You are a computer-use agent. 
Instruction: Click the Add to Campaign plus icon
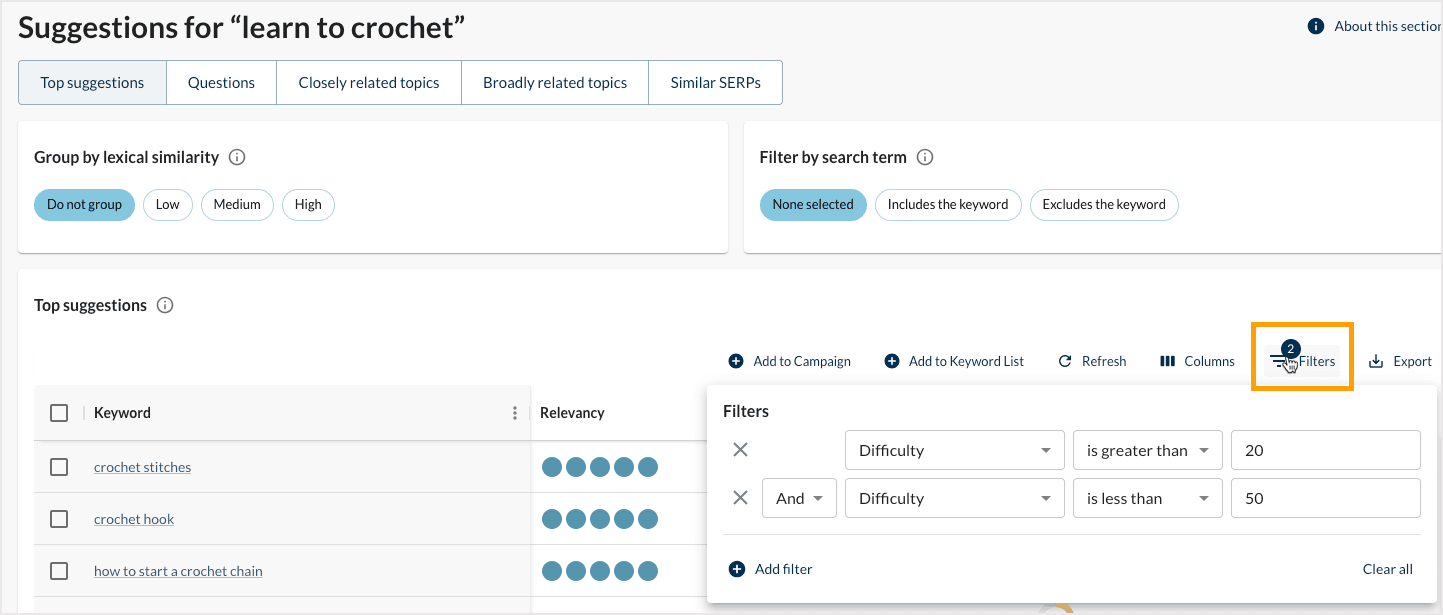pyautogui.click(x=736, y=361)
